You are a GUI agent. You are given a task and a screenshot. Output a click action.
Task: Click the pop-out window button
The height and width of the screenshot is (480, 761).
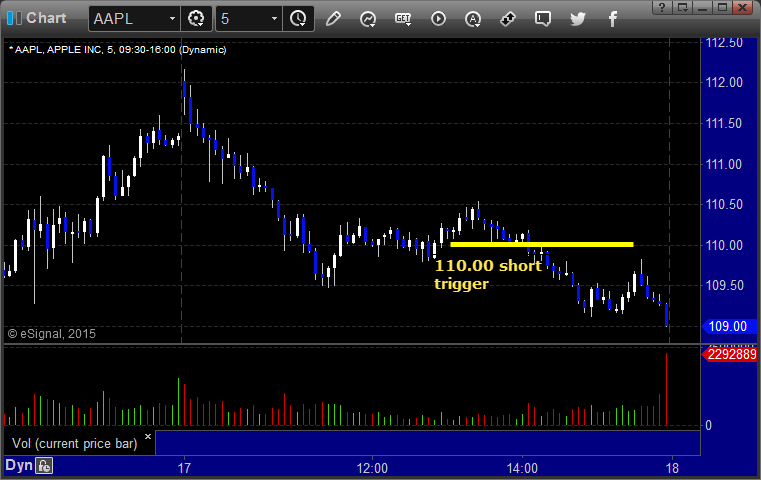682,7
